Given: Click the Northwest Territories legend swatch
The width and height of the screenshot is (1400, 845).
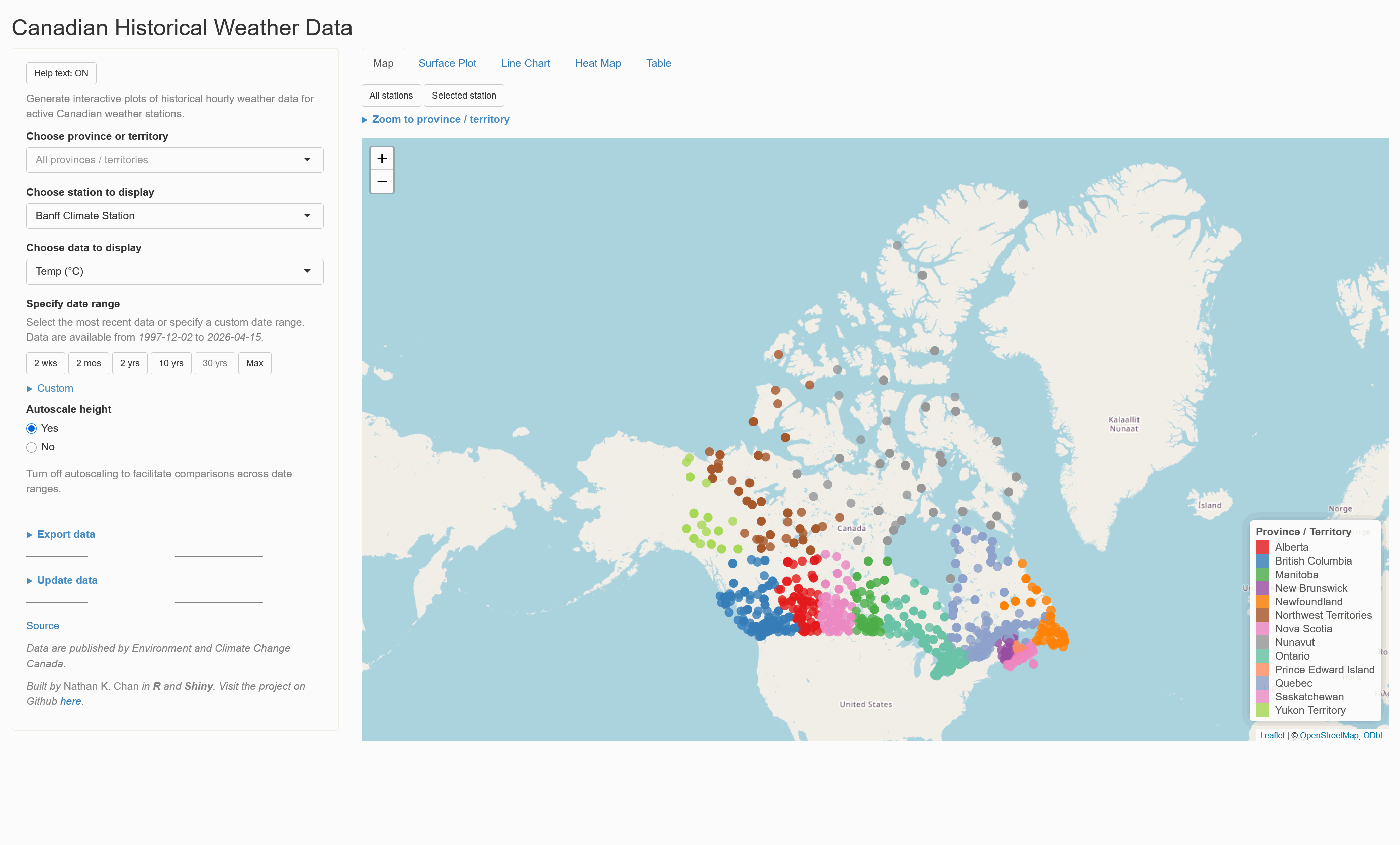Looking at the screenshot, I should tap(1263, 616).
